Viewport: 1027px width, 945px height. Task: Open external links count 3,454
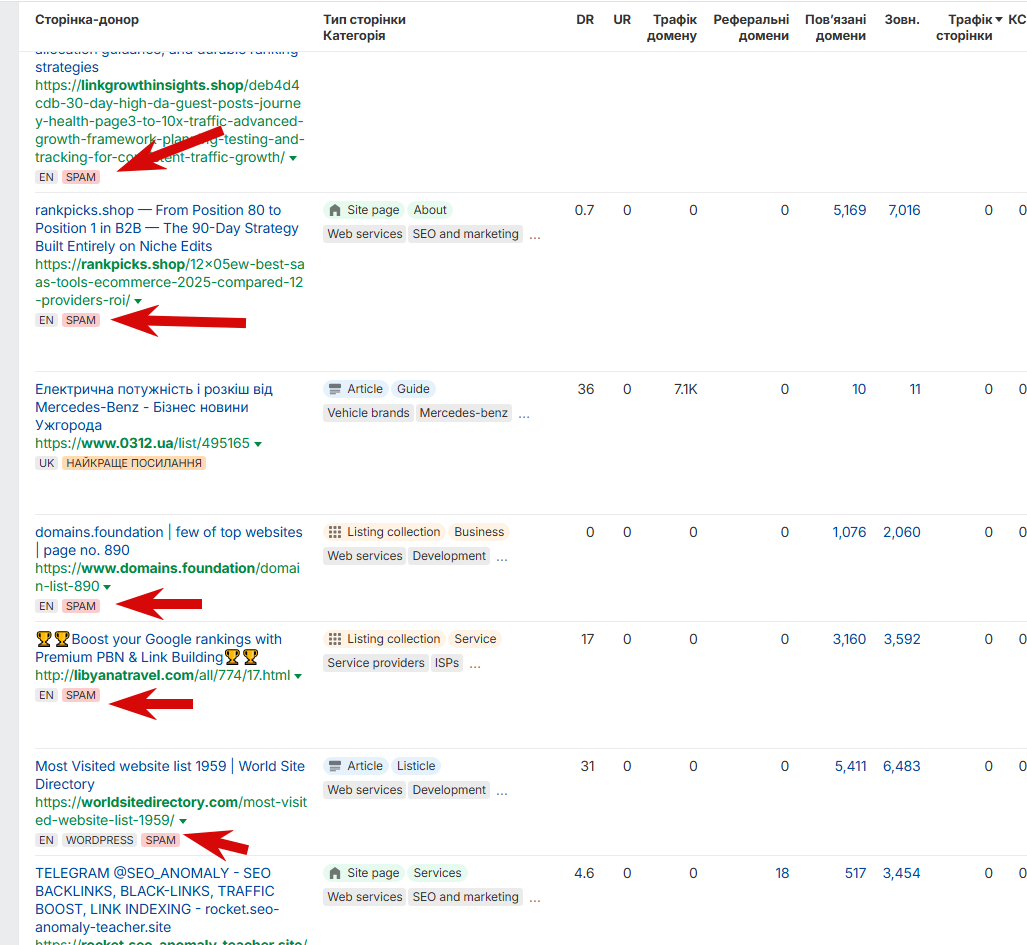(x=901, y=873)
